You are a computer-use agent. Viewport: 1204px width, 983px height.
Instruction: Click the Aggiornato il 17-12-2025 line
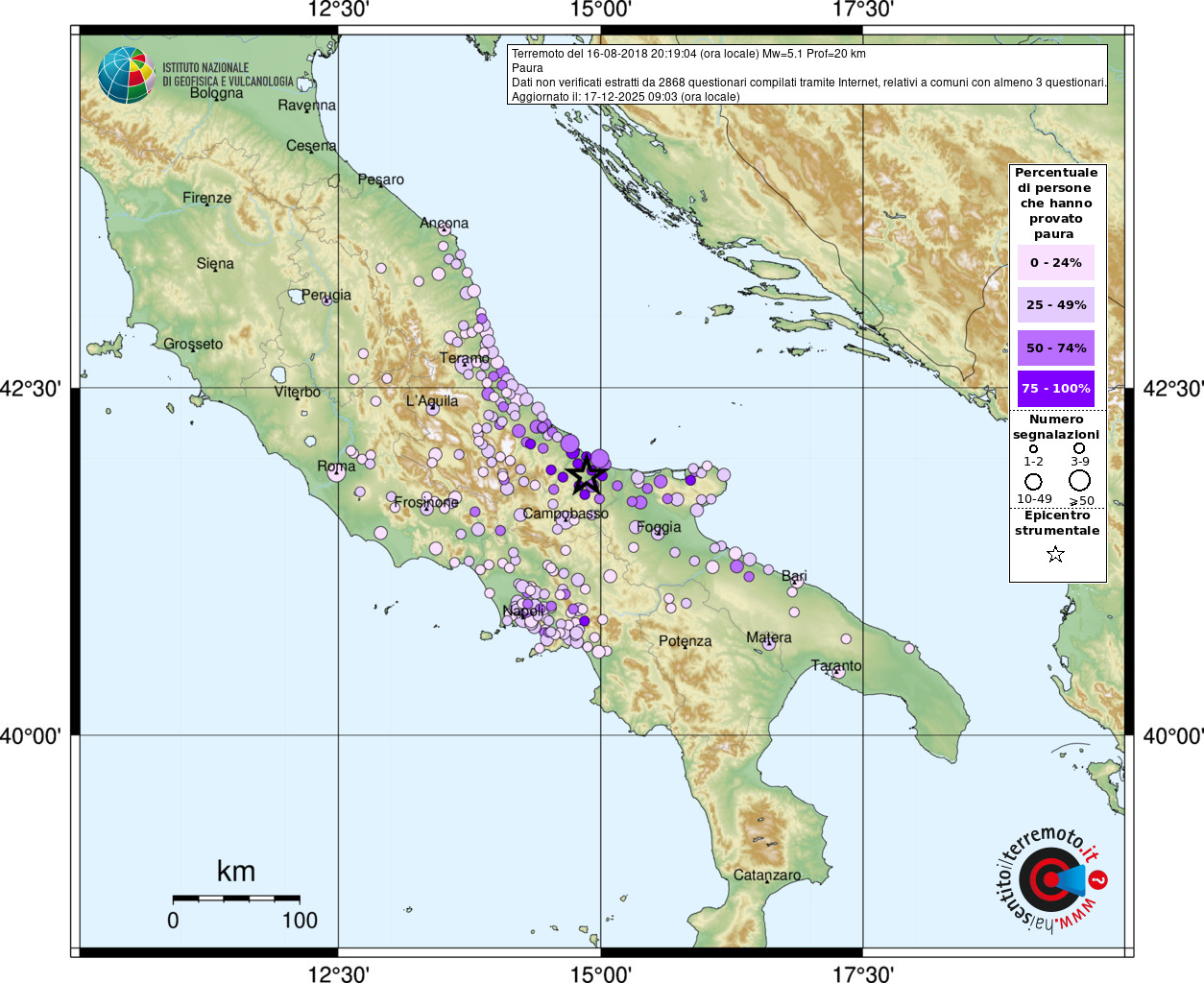[x=626, y=97]
